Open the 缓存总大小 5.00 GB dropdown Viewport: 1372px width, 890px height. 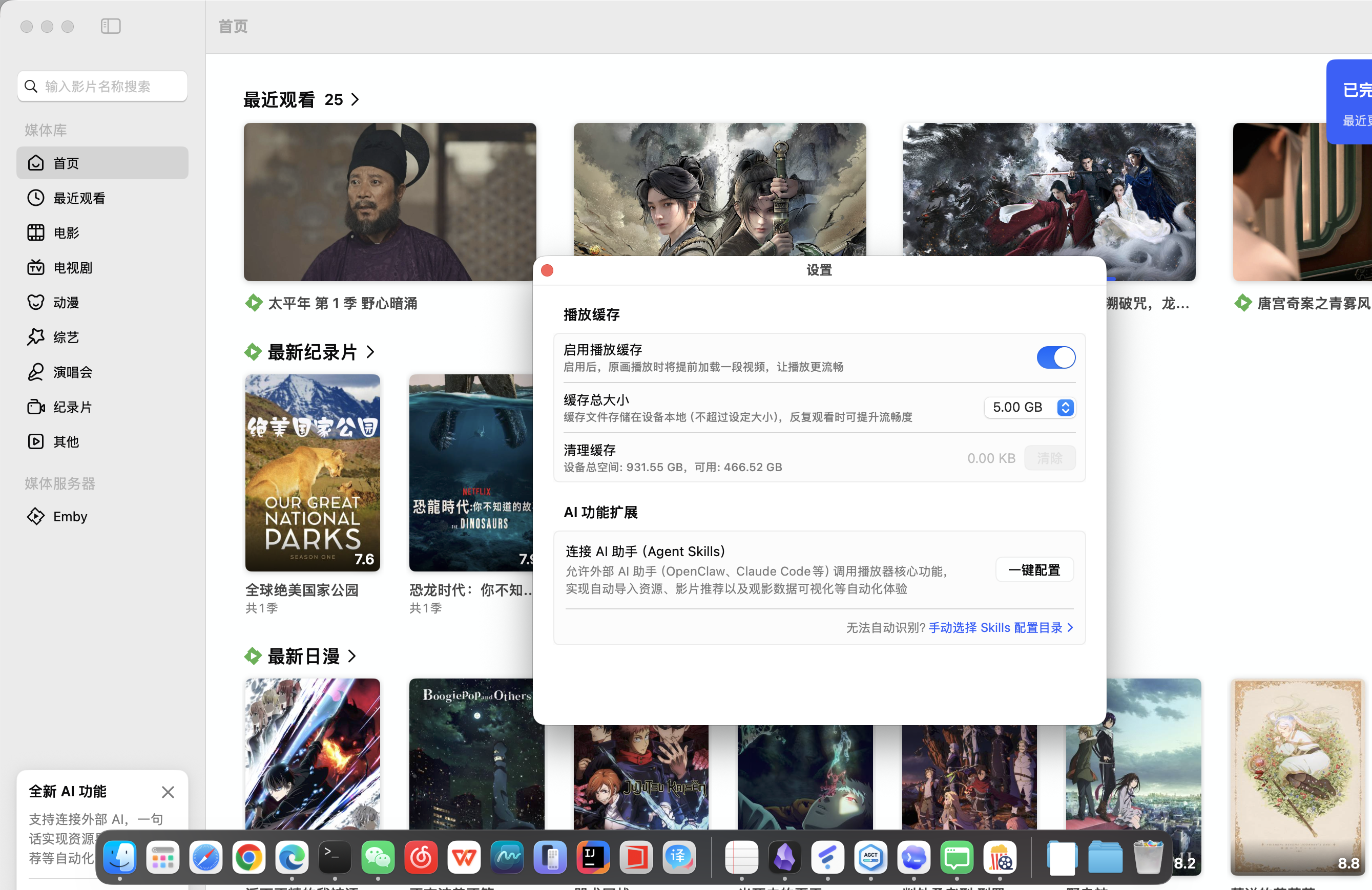point(1030,407)
